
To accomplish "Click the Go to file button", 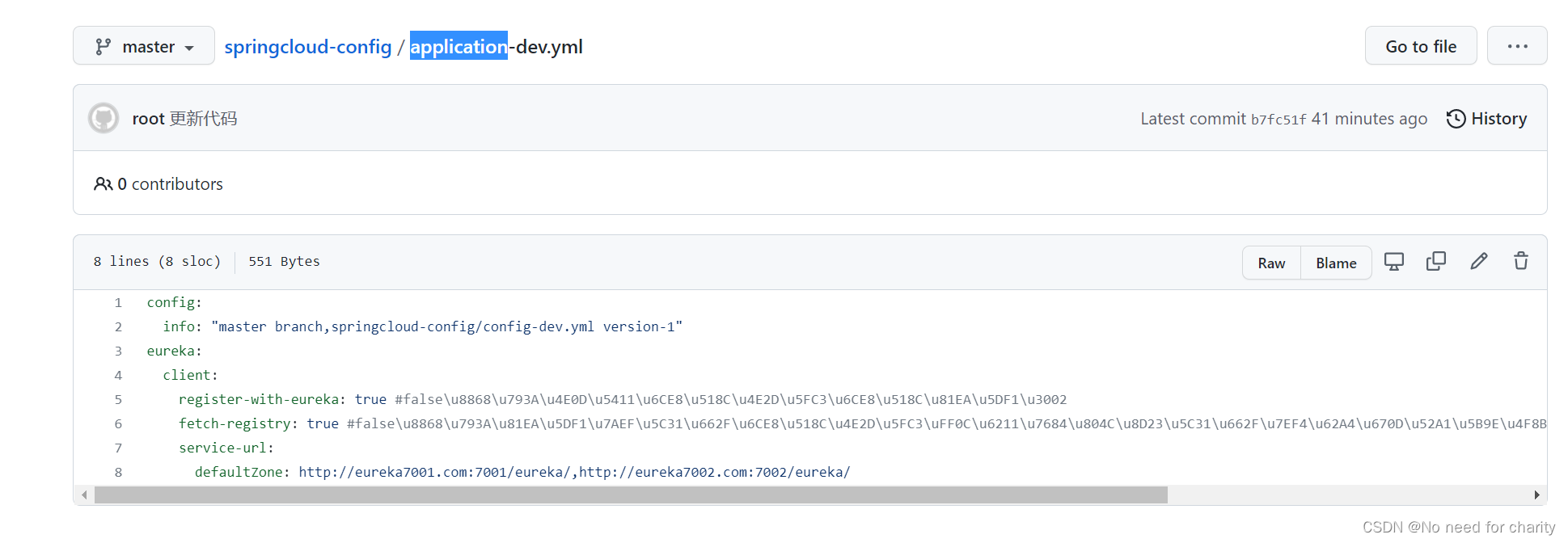I will 1421,46.
